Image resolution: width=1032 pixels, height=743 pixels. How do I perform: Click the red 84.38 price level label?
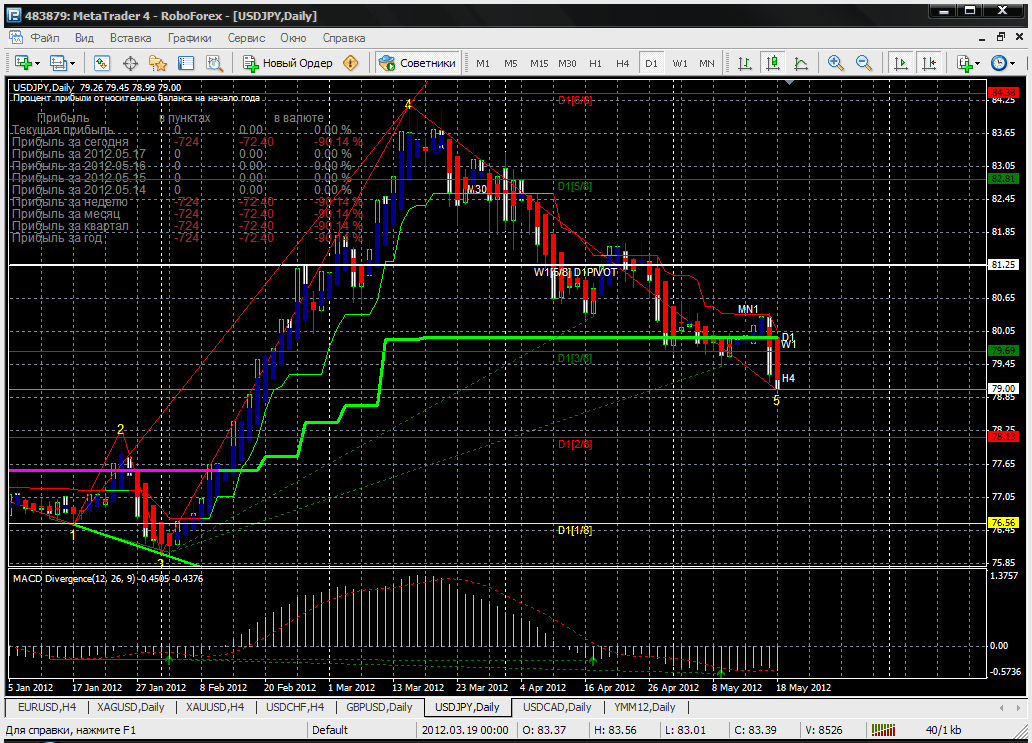[x=1004, y=93]
